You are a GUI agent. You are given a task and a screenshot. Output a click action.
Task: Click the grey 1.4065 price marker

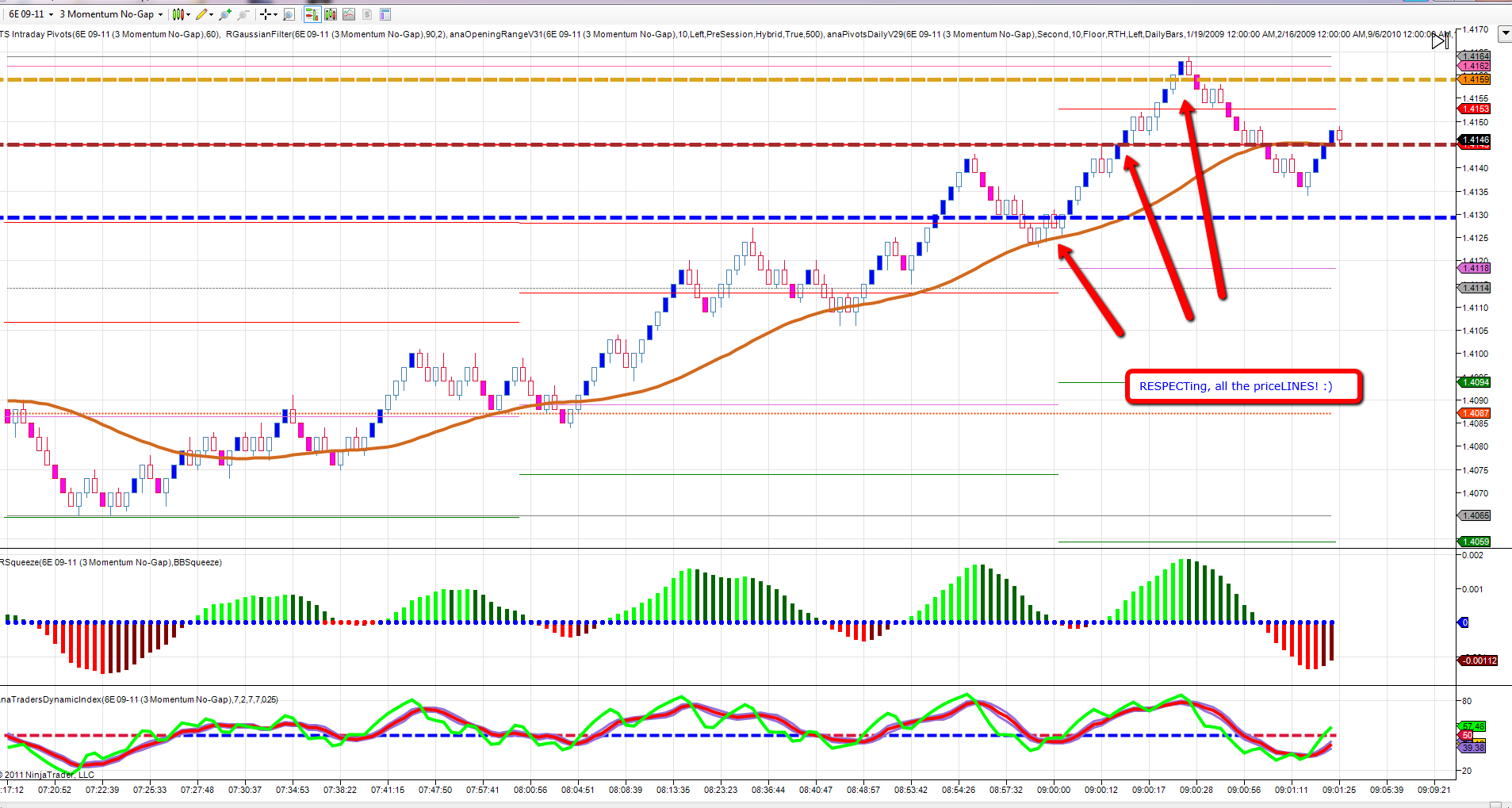[1475, 515]
